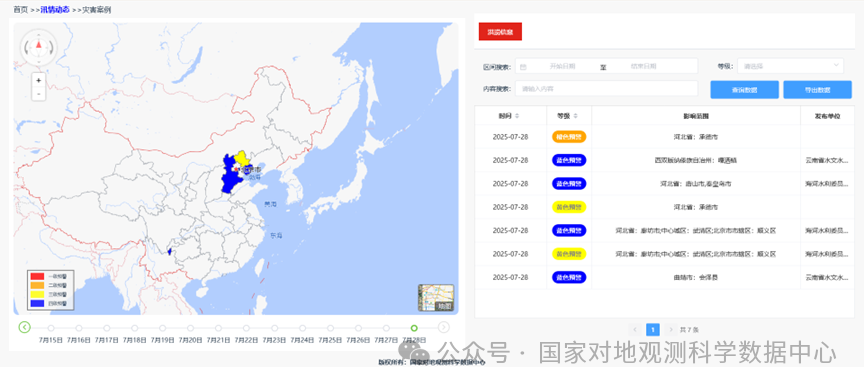
Task: Select the 7月20日 timeline point
Action: pyautogui.click(x=191, y=328)
